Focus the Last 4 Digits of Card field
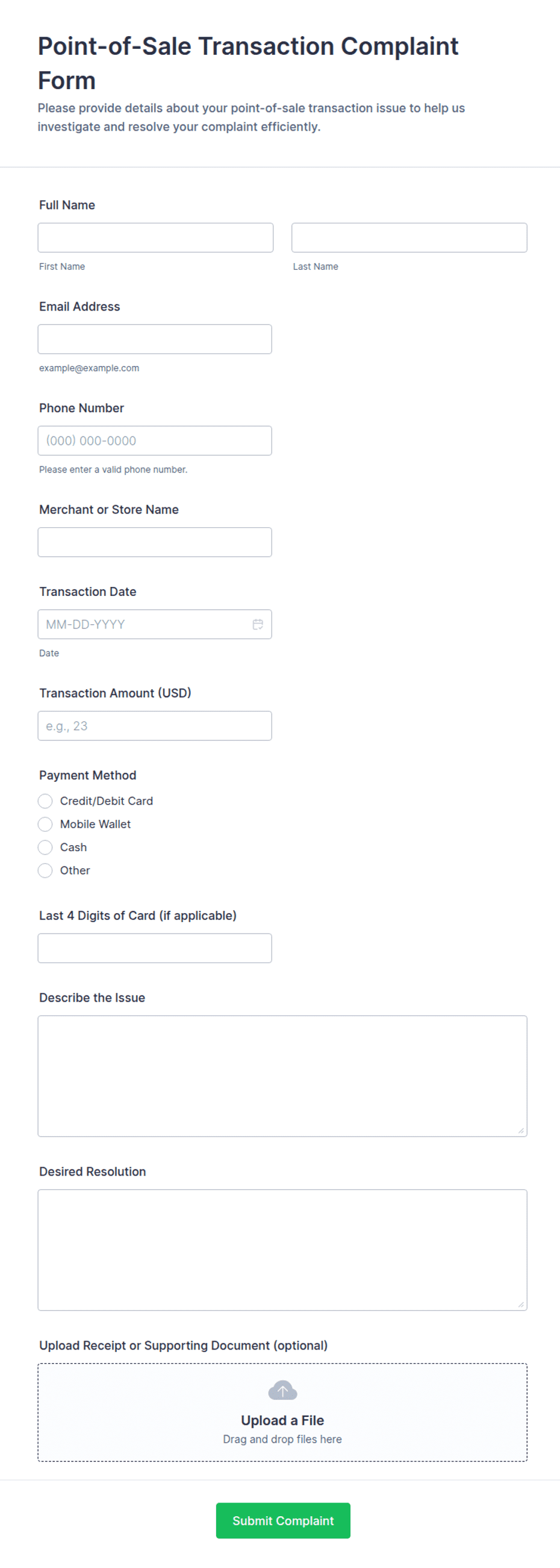560x1568 pixels. (155, 948)
